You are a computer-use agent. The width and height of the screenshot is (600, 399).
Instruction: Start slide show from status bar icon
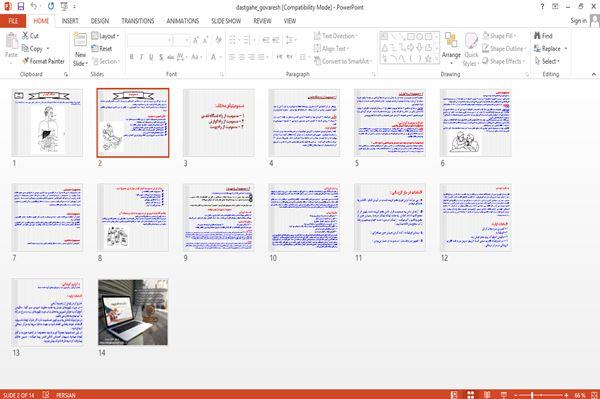click(504, 395)
